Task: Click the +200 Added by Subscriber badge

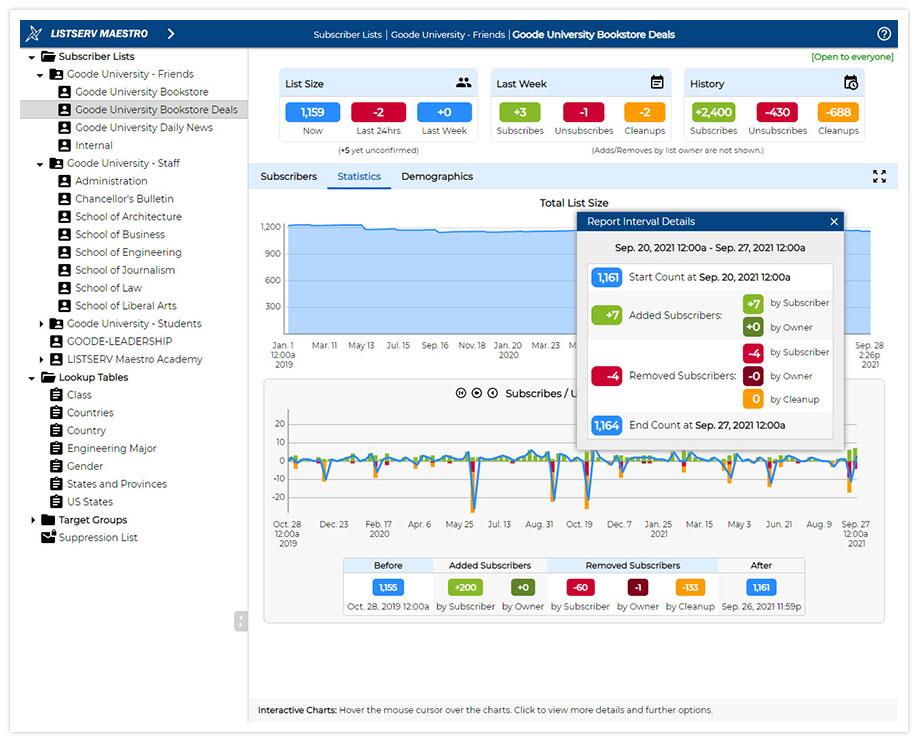Action: pyautogui.click(x=465, y=587)
